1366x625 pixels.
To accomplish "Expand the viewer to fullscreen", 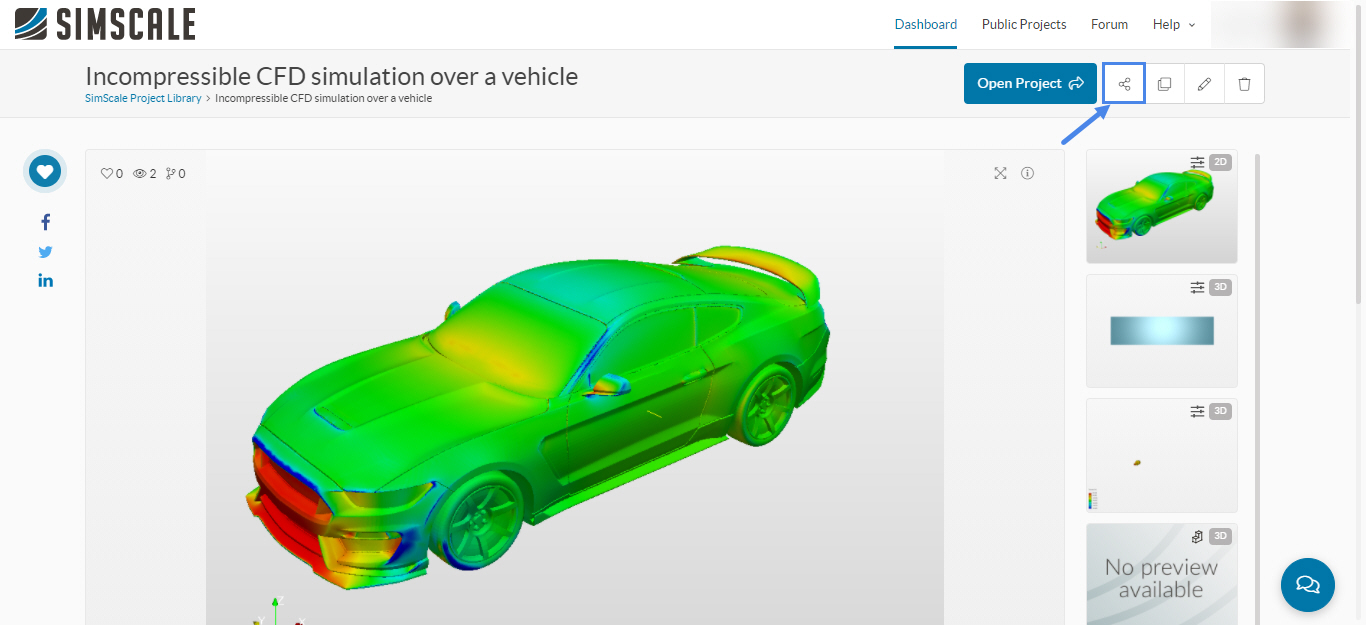I will point(1000,173).
